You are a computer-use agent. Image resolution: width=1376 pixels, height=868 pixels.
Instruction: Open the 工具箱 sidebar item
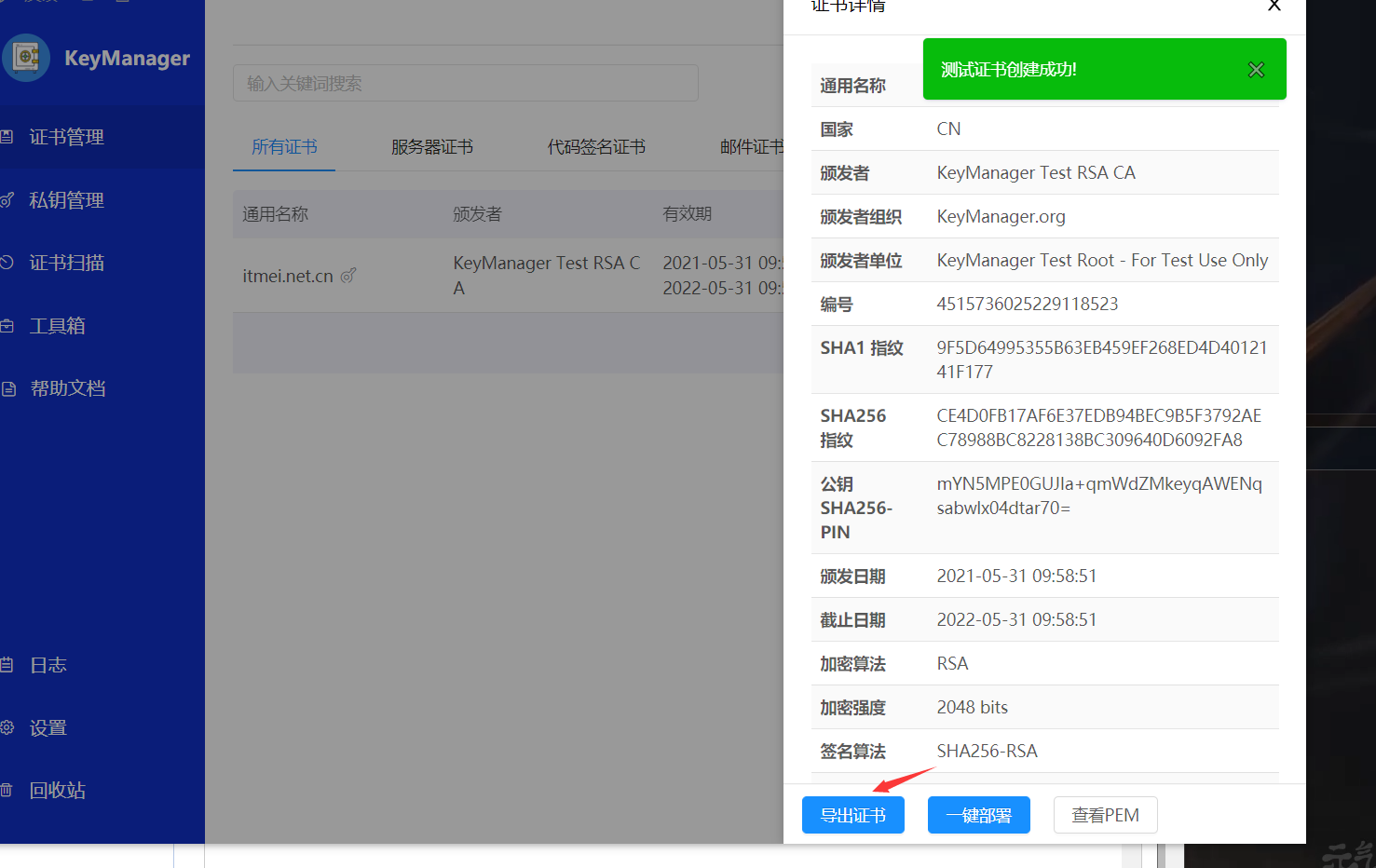tap(102, 326)
